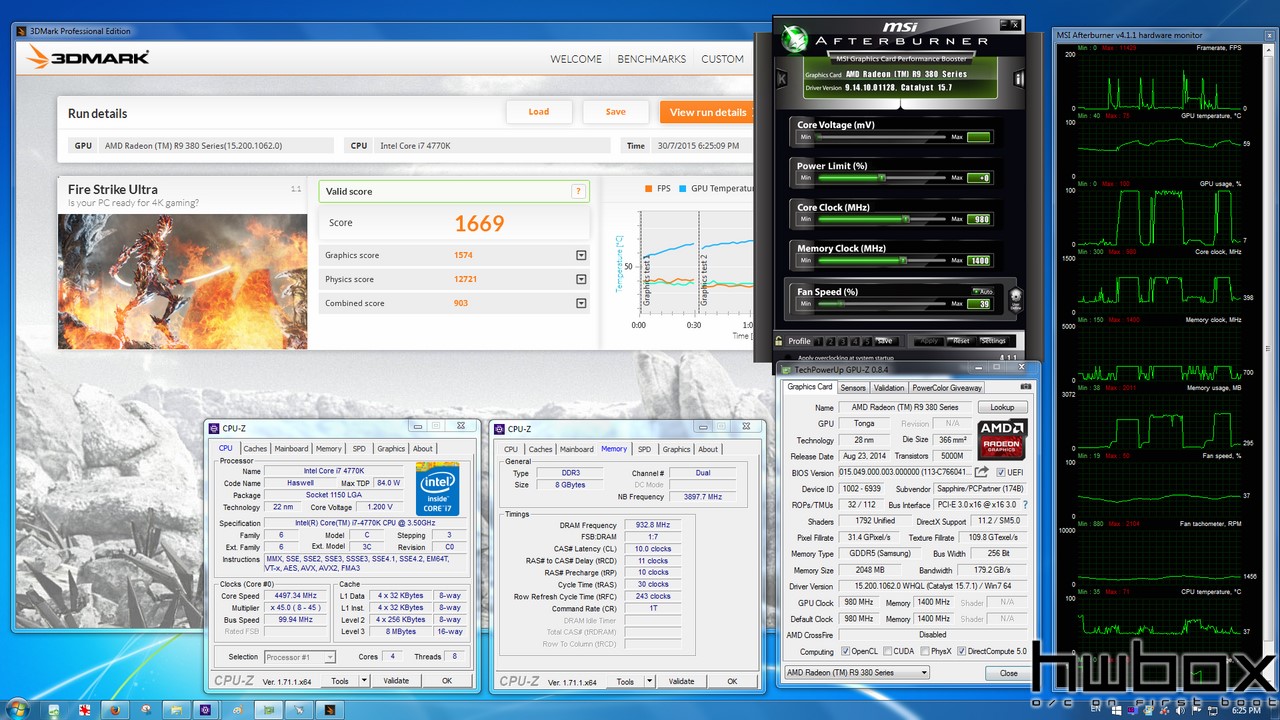The width and height of the screenshot is (1280, 720).
Task: Go to the 3DMark WELCOME menu
Action: 576,59
